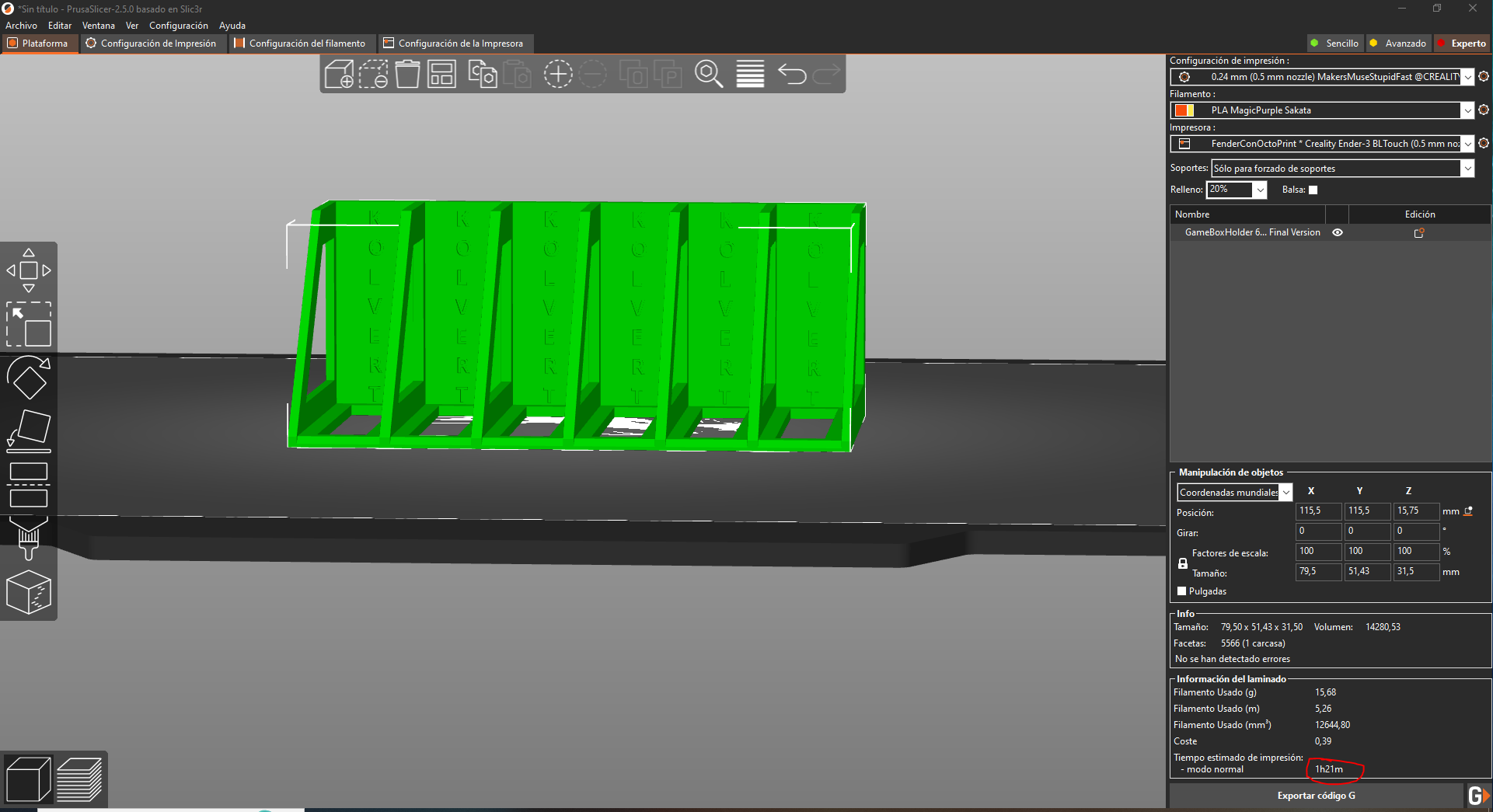
Task: Open the Variable layer height tool
Action: click(x=749, y=74)
